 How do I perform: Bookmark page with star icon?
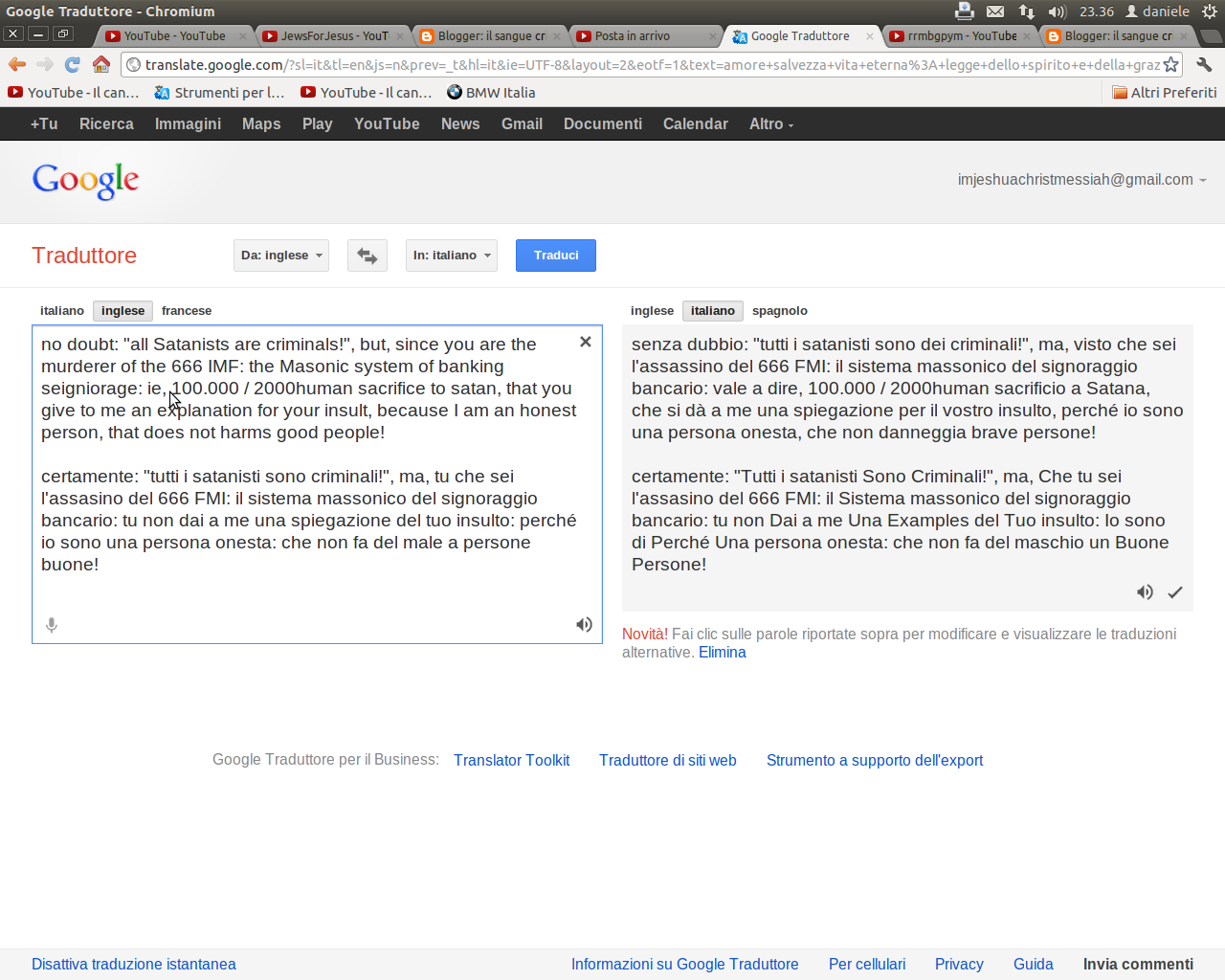tap(1170, 65)
